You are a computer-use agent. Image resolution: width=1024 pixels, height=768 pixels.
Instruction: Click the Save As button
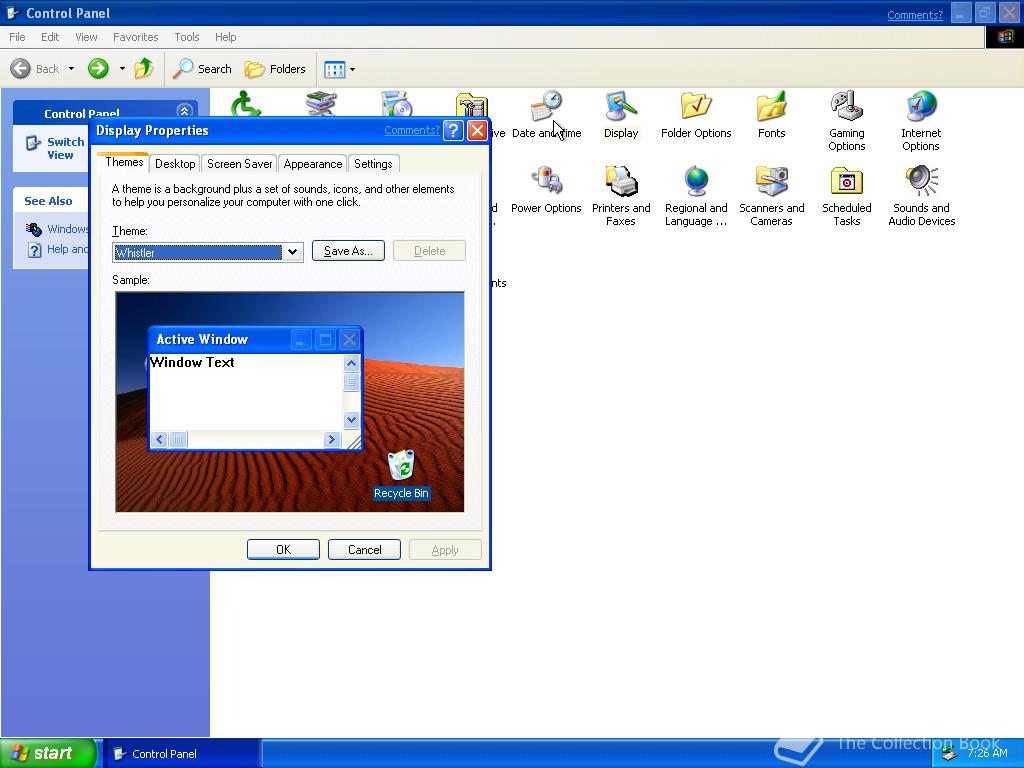click(x=348, y=251)
